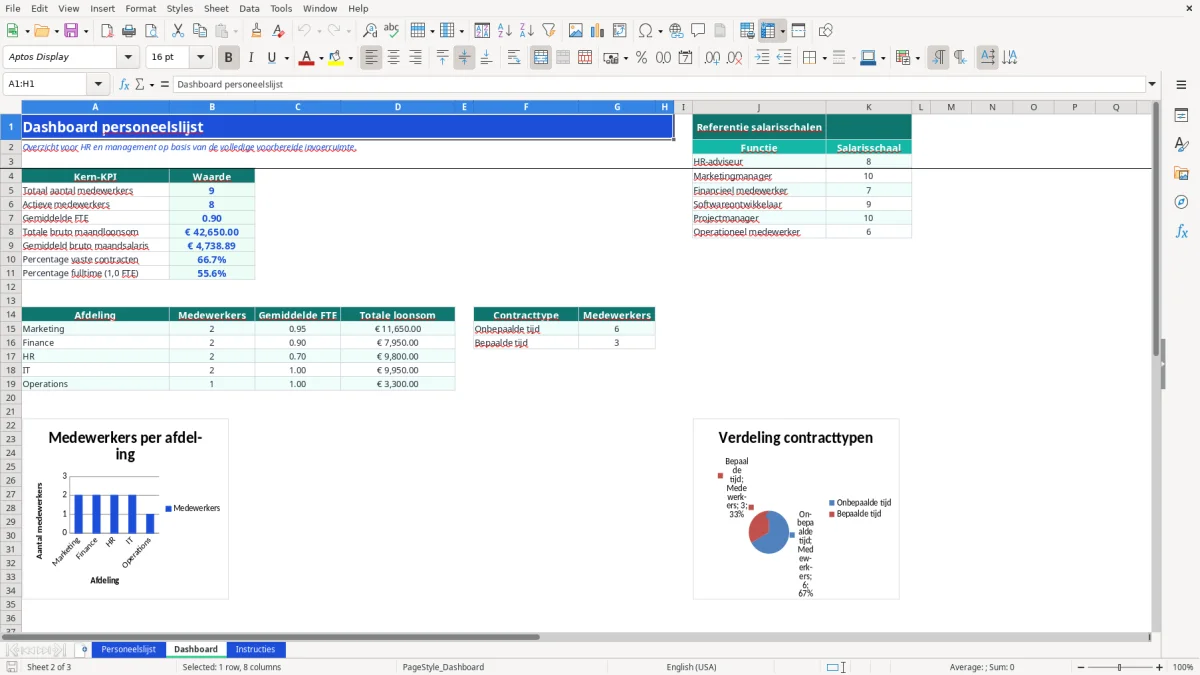Select row header 14

point(11,315)
